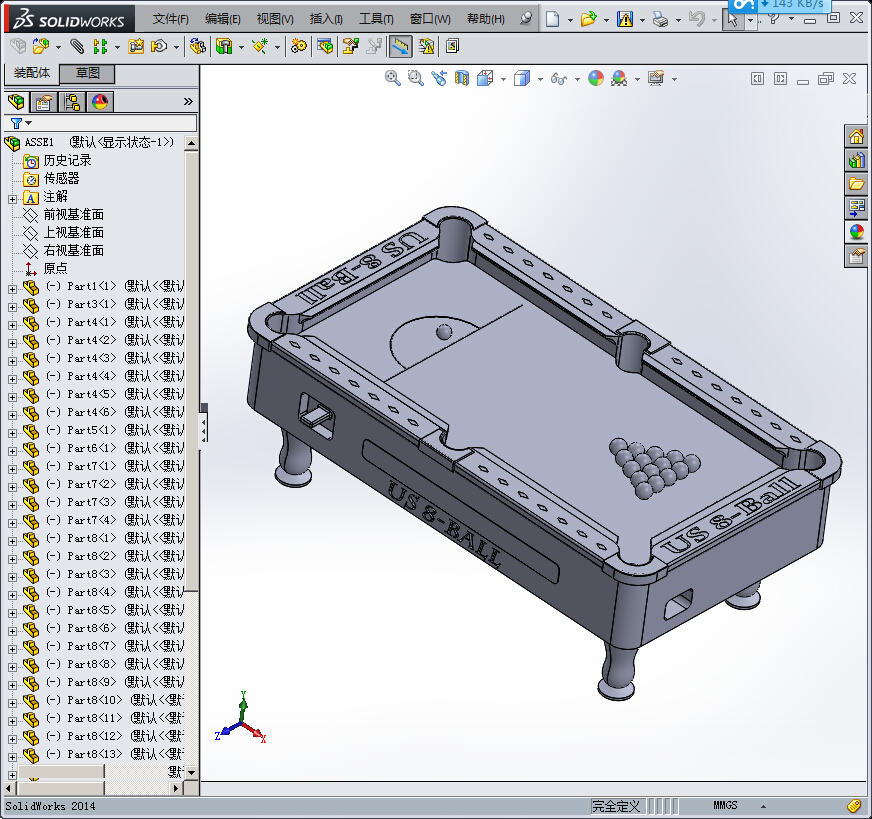
Task: Click the Zoom to Area icon
Action: (x=415, y=78)
